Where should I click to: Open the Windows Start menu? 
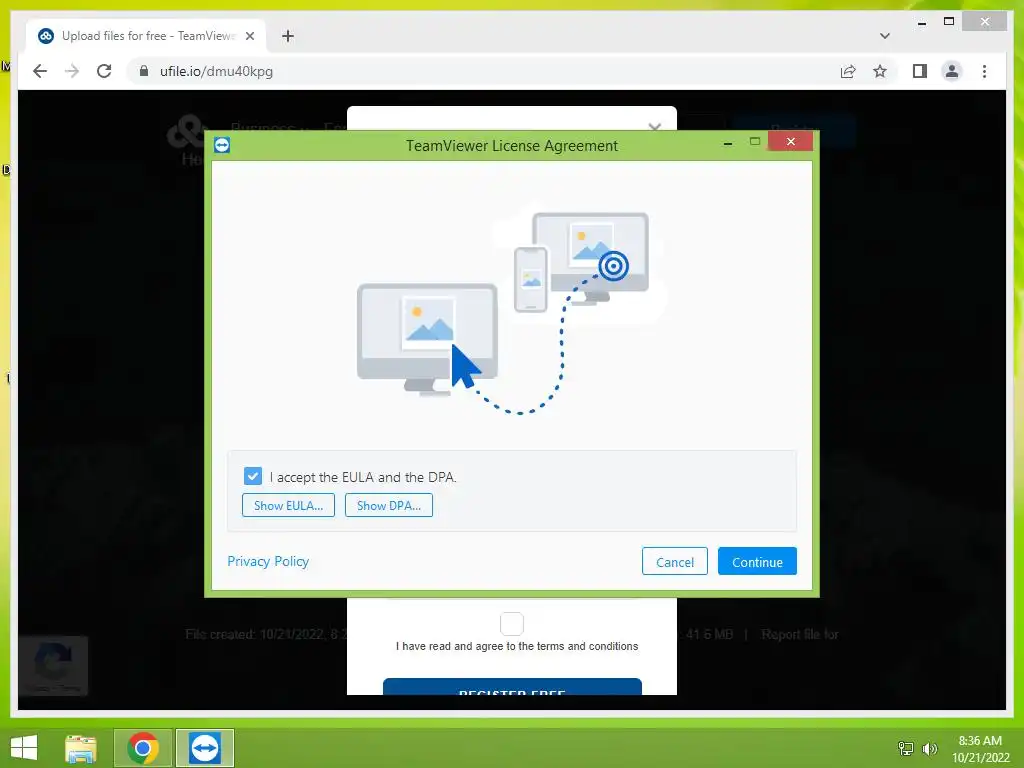[x=24, y=748]
